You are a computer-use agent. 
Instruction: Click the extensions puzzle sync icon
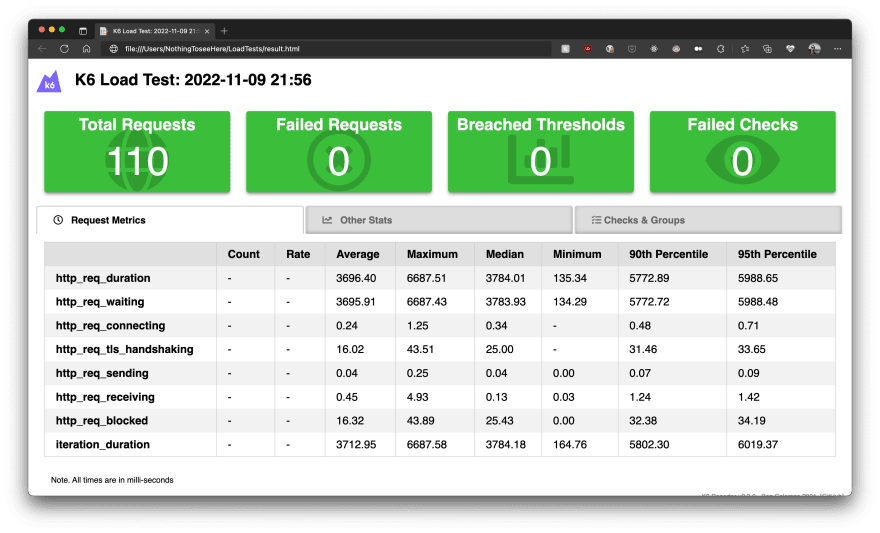coord(721,49)
